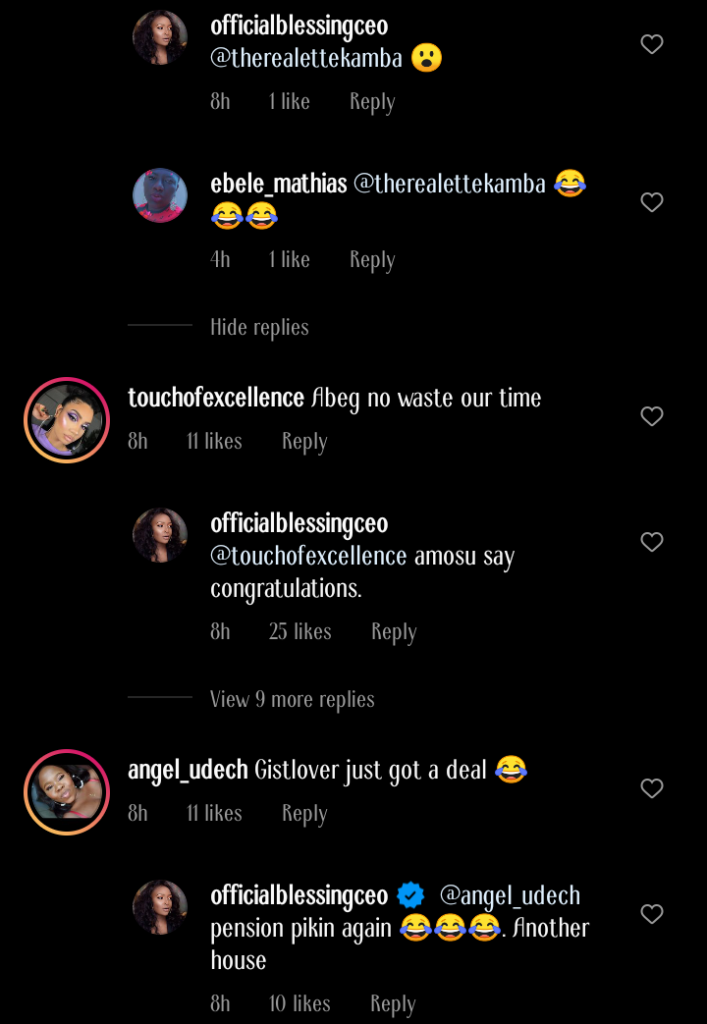
Task: Like the 'amosu say congratulations' reply
Action: 652,542
